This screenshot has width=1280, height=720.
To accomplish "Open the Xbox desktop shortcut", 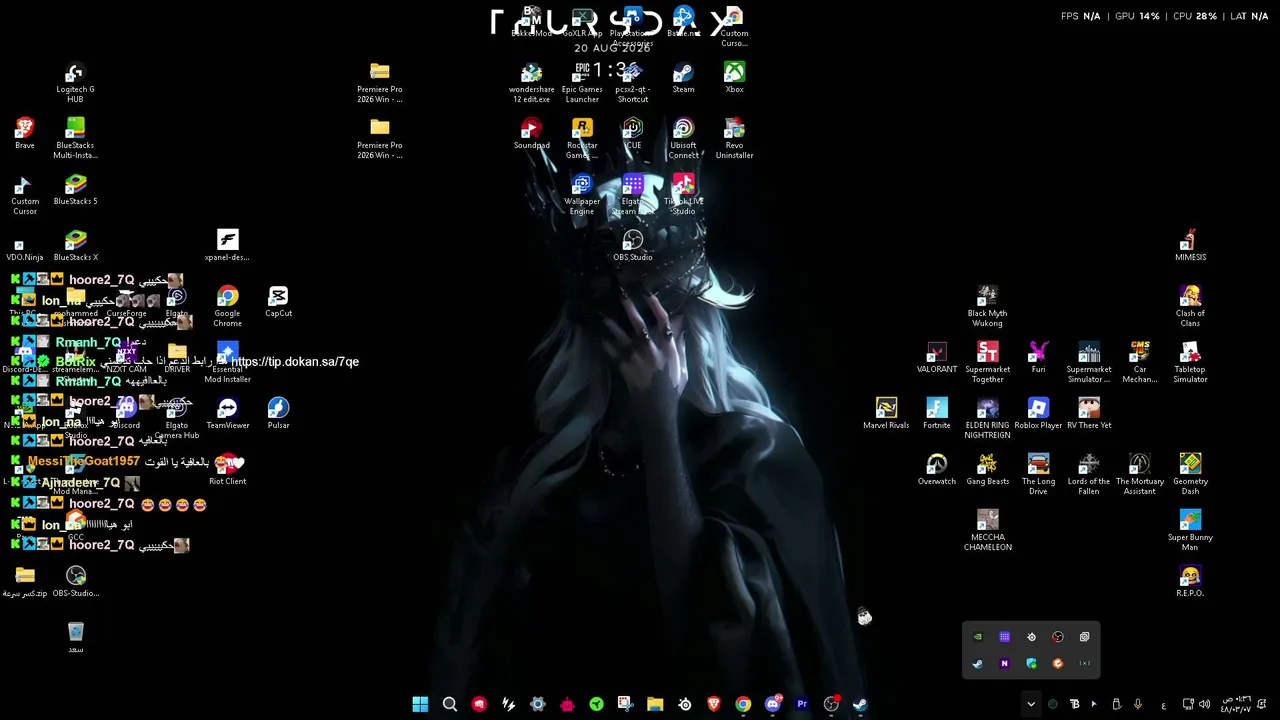I will pyautogui.click(x=734, y=78).
